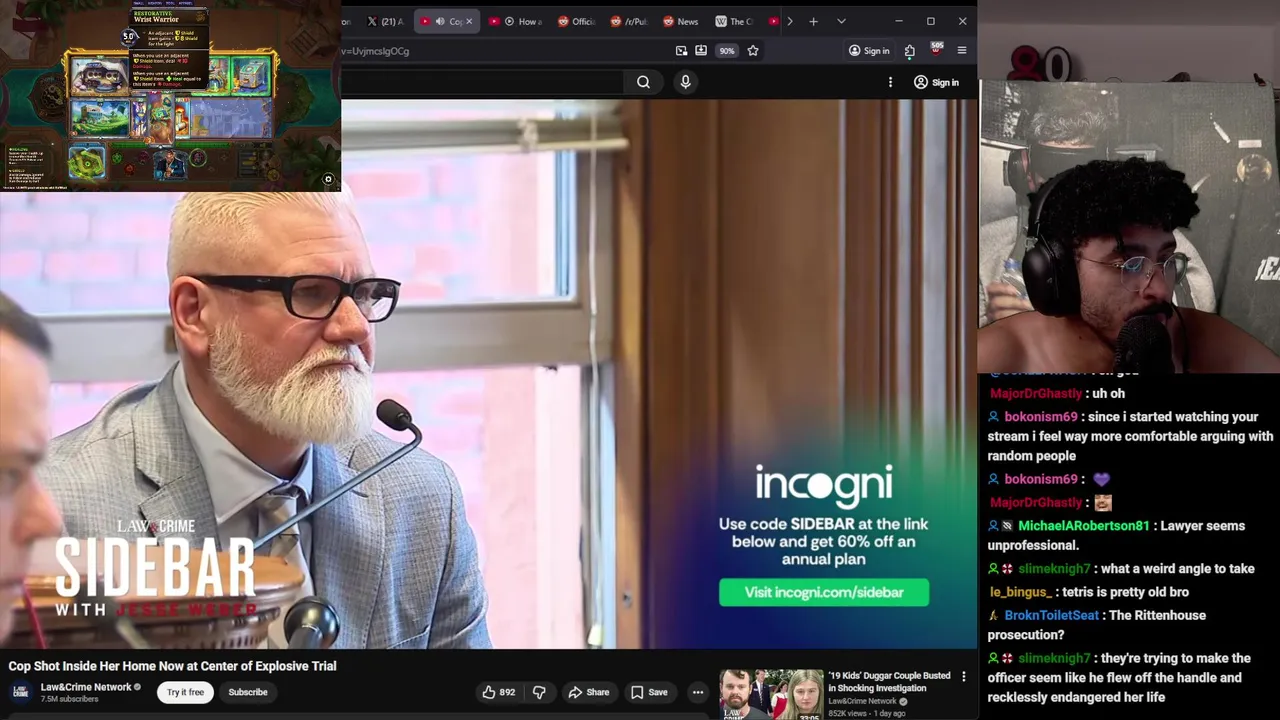
Task: Open YouTube settings three-dot menu
Action: coord(890,82)
